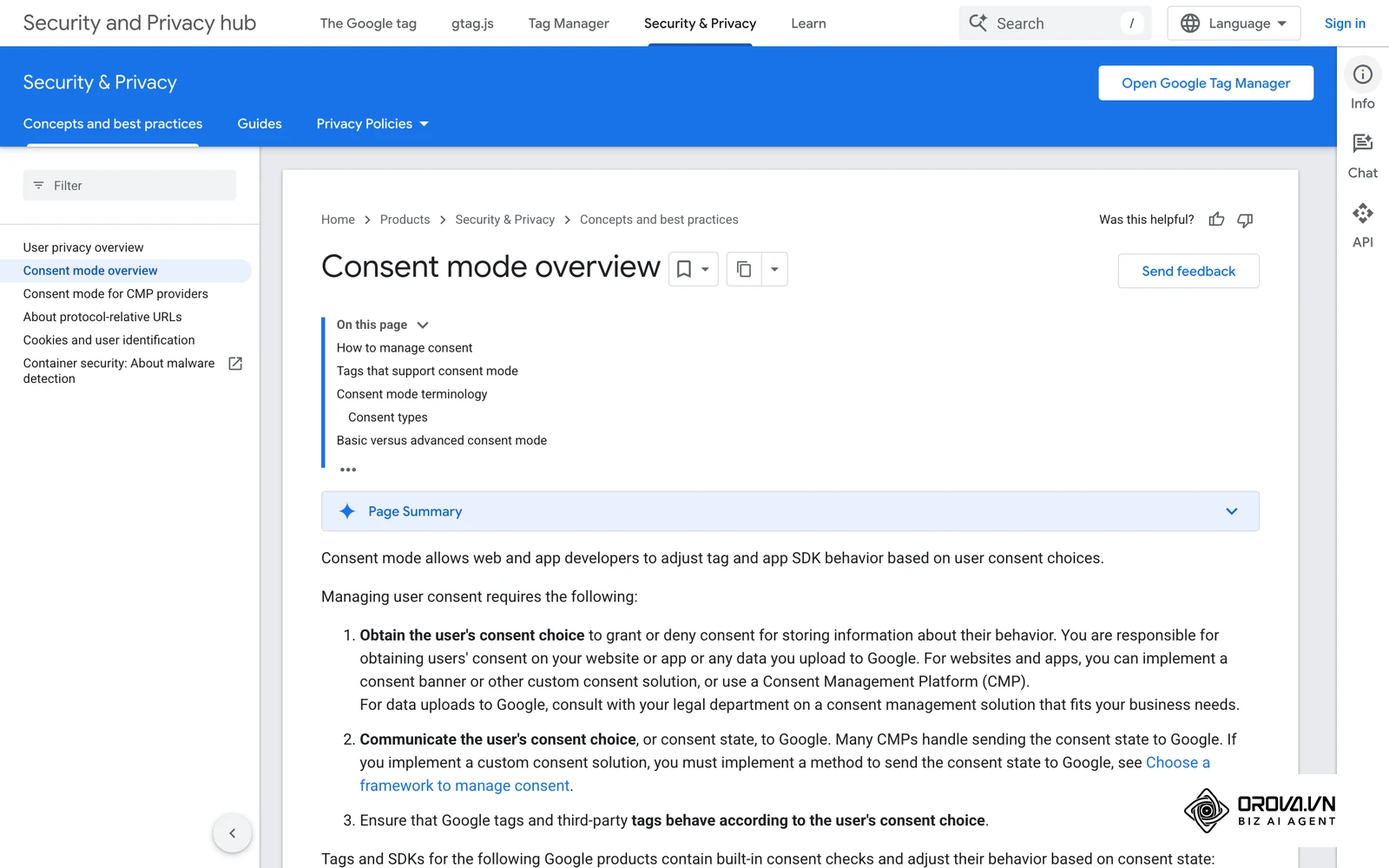Open Cookies and user identification page
Image resolution: width=1389 pixels, height=868 pixels.
tap(109, 340)
